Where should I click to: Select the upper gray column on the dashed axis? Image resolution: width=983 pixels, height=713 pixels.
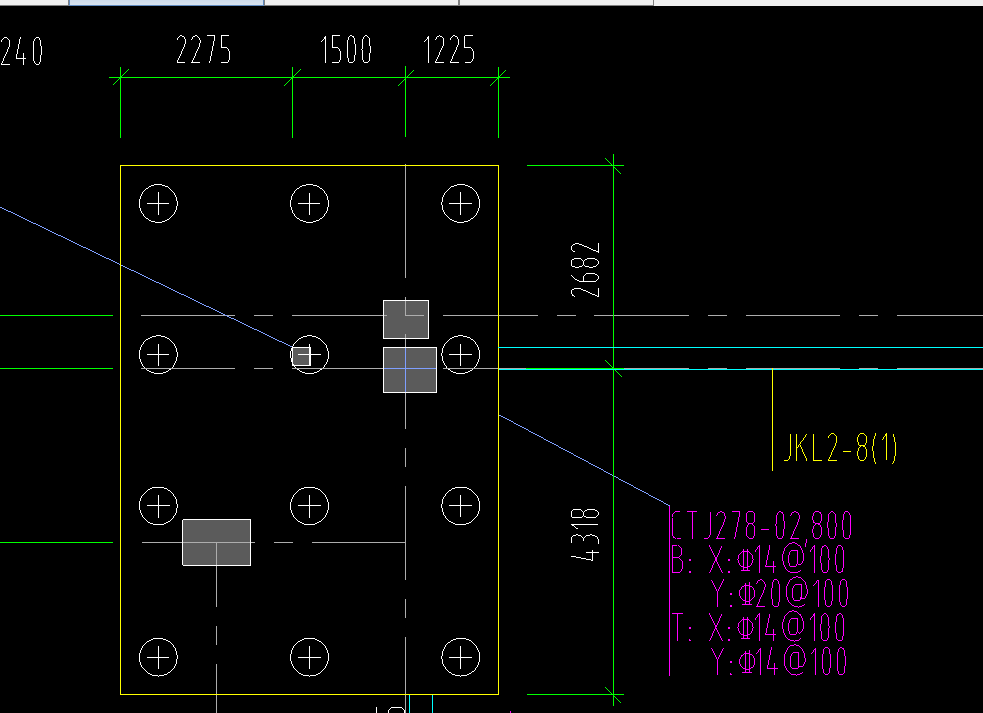point(406,319)
